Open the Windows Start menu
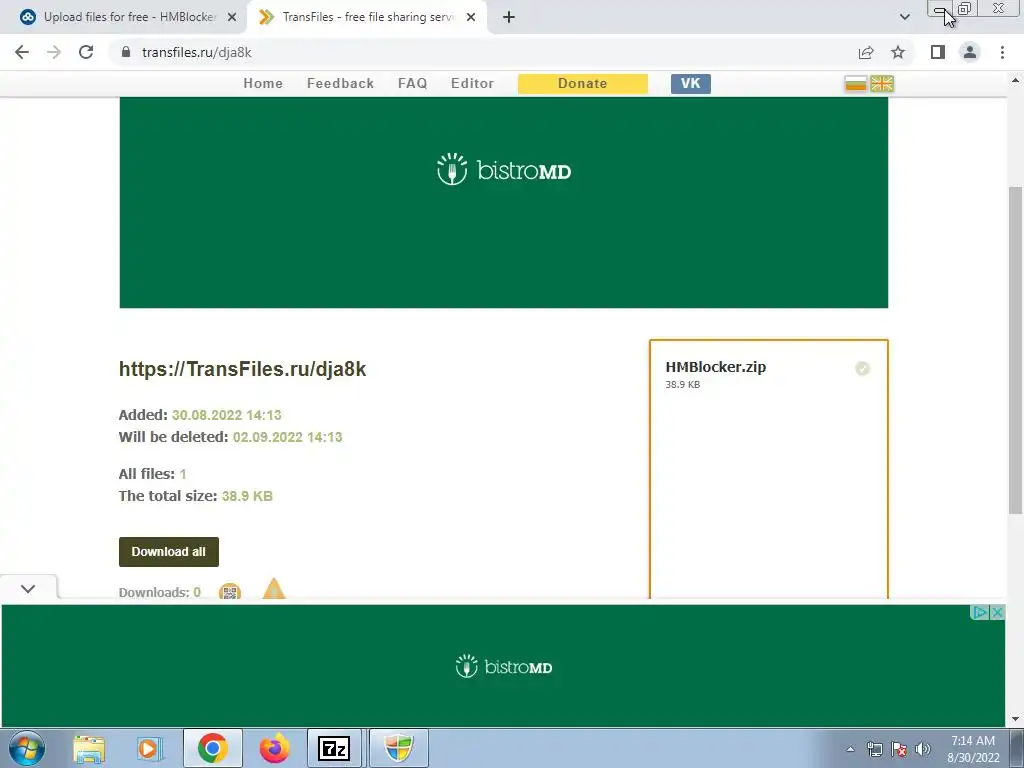The image size is (1024, 768). click(26, 748)
